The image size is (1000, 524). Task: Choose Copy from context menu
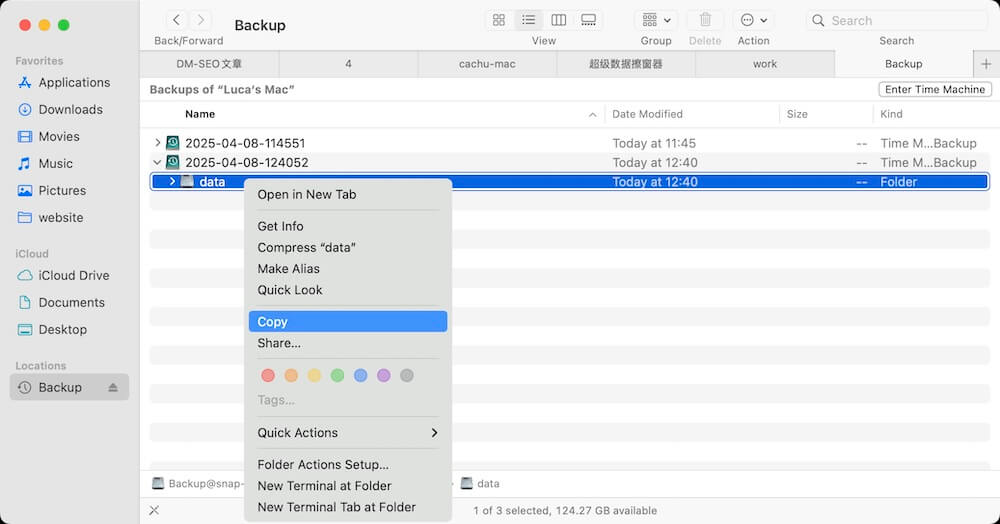[x=348, y=321]
